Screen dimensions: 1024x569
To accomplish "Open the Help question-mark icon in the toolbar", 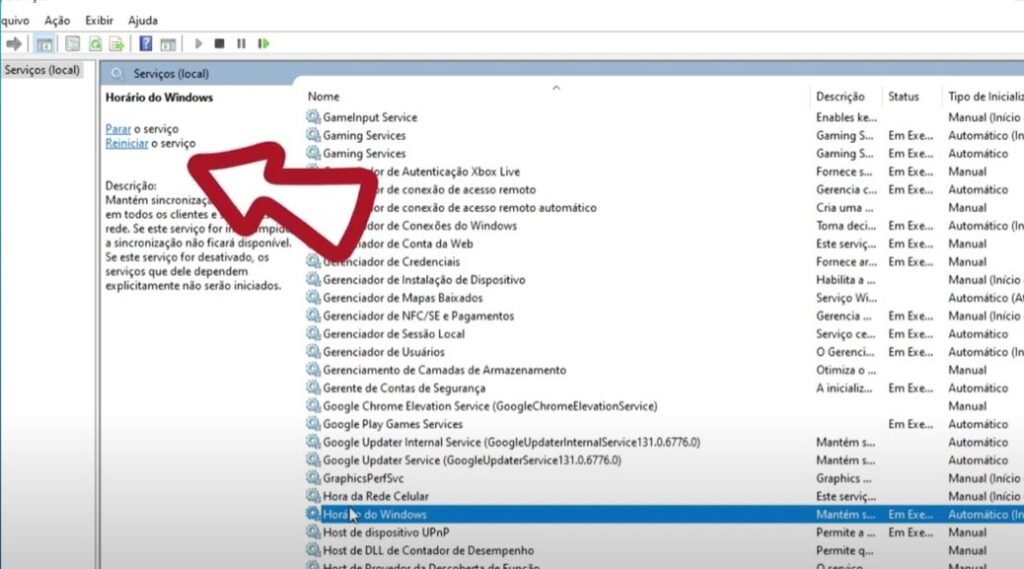I will (146, 44).
